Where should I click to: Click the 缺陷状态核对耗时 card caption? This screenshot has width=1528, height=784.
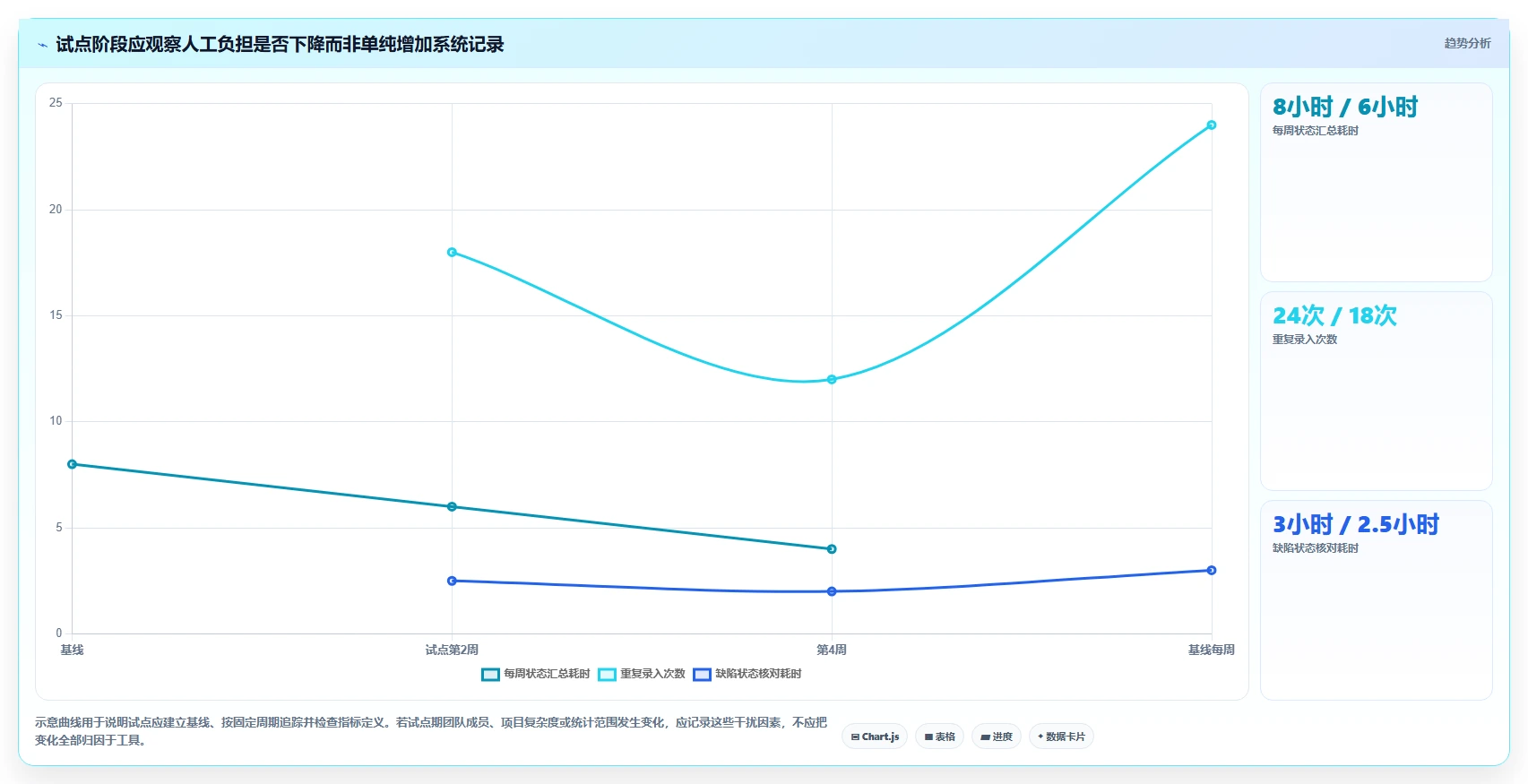(1316, 548)
